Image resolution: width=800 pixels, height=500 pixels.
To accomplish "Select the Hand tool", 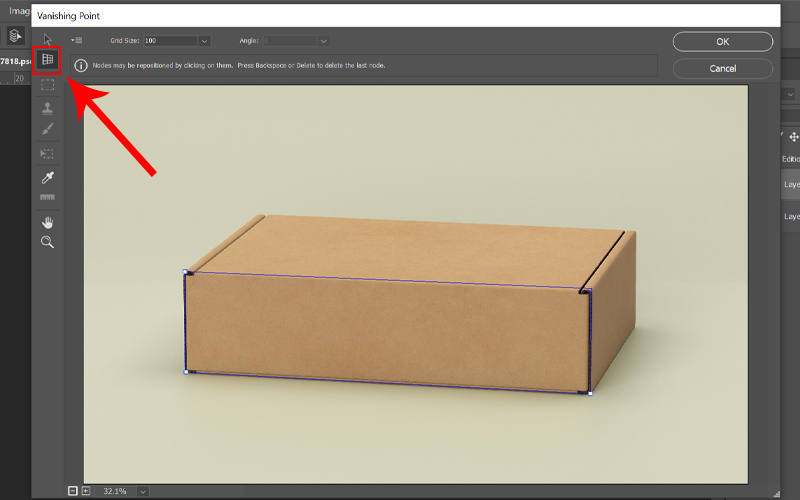I will (x=47, y=222).
